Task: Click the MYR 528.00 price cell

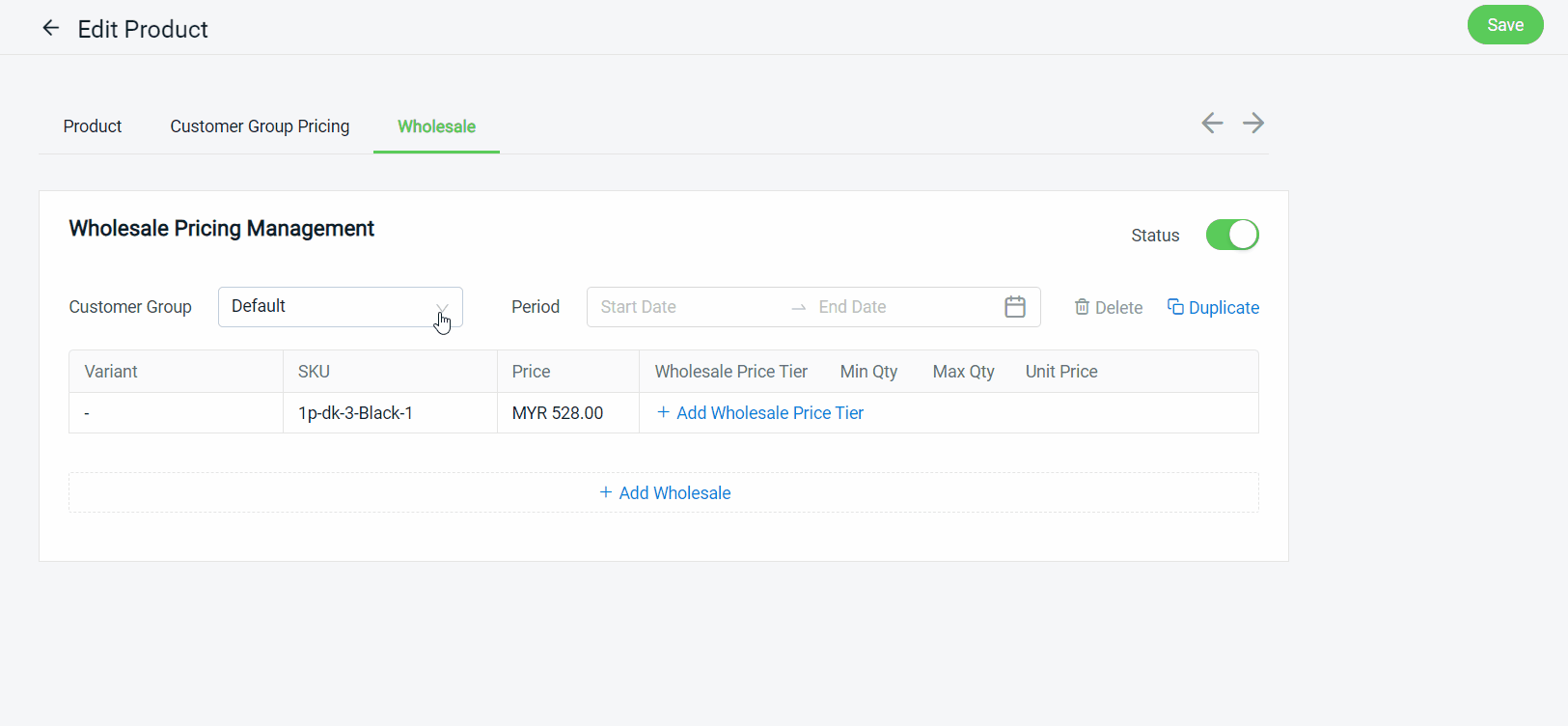Action: [x=558, y=413]
